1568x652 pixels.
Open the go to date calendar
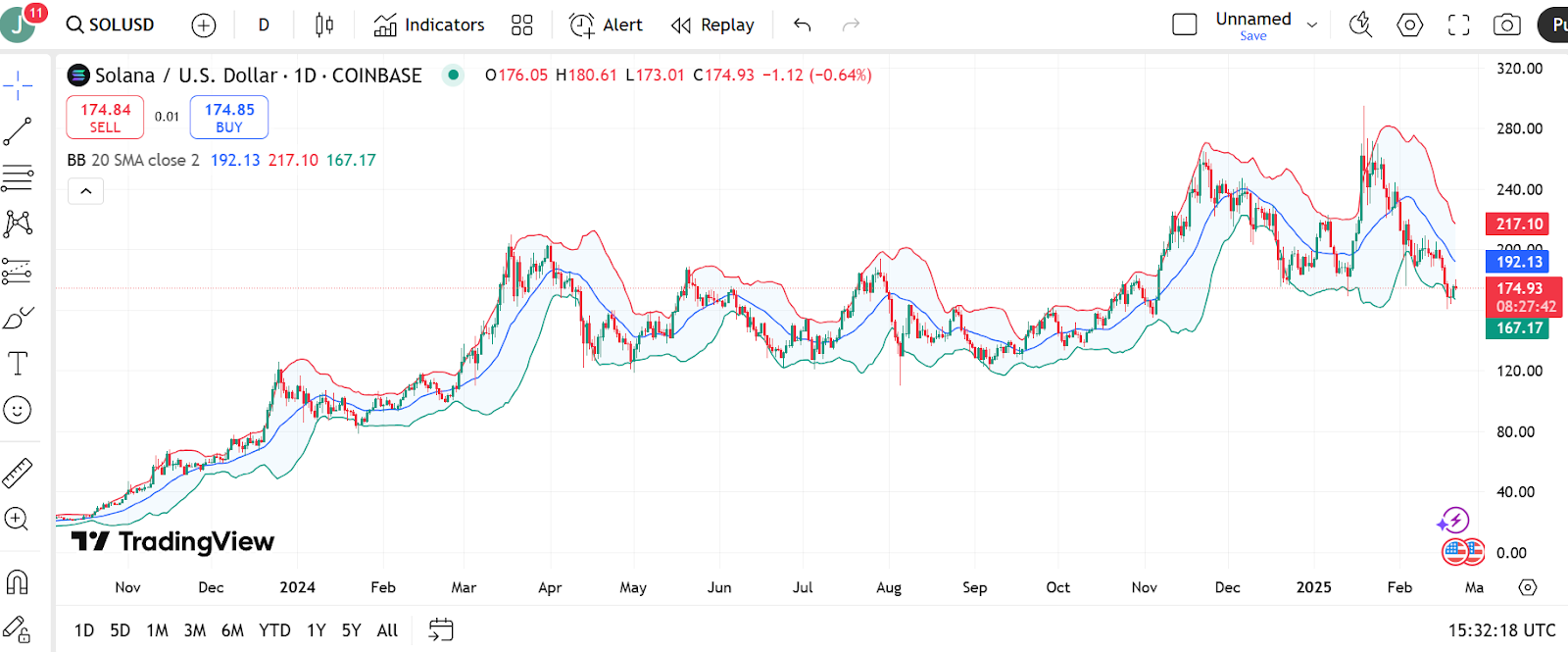tap(441, 629)
